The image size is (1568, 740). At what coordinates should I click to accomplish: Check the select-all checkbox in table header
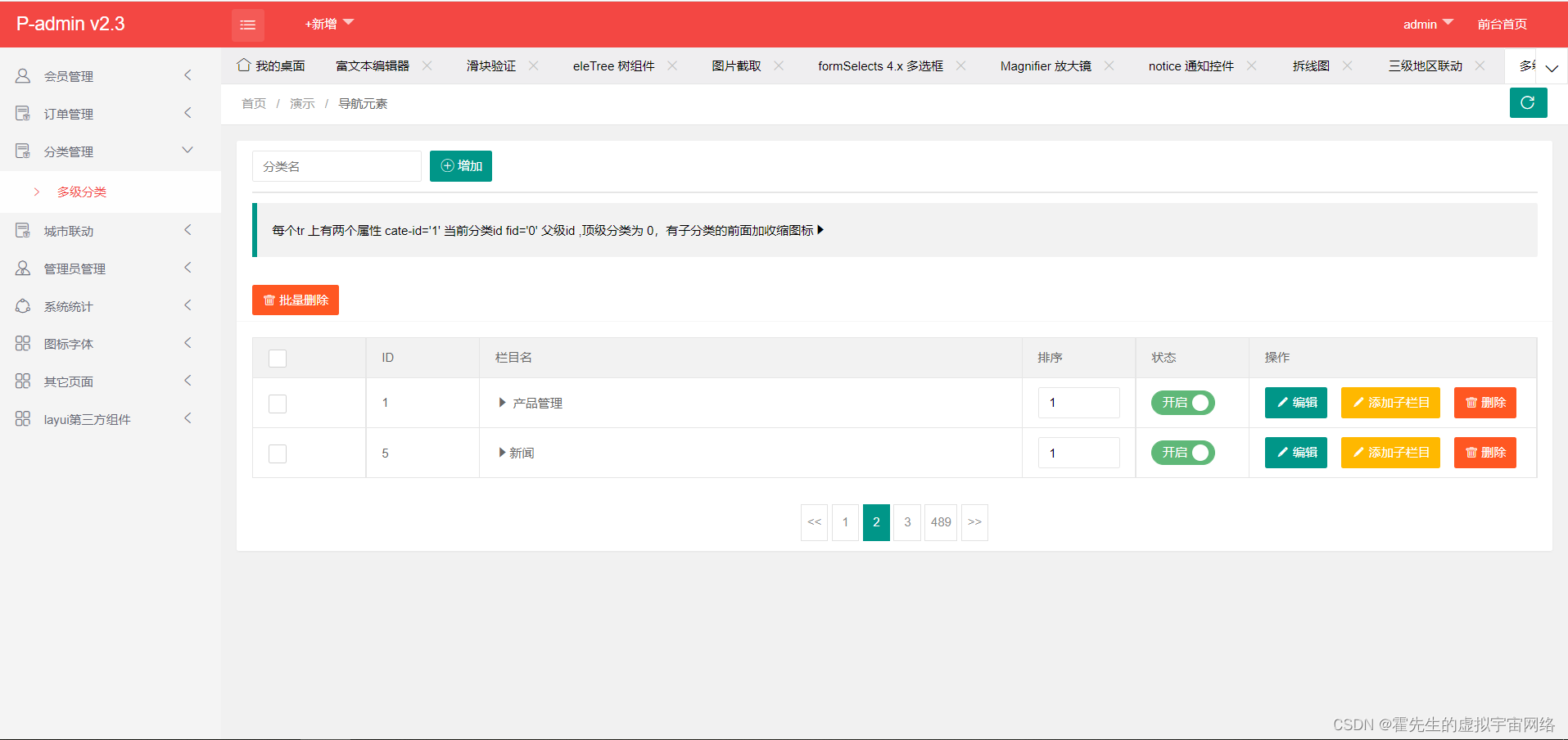click(277, 358)
